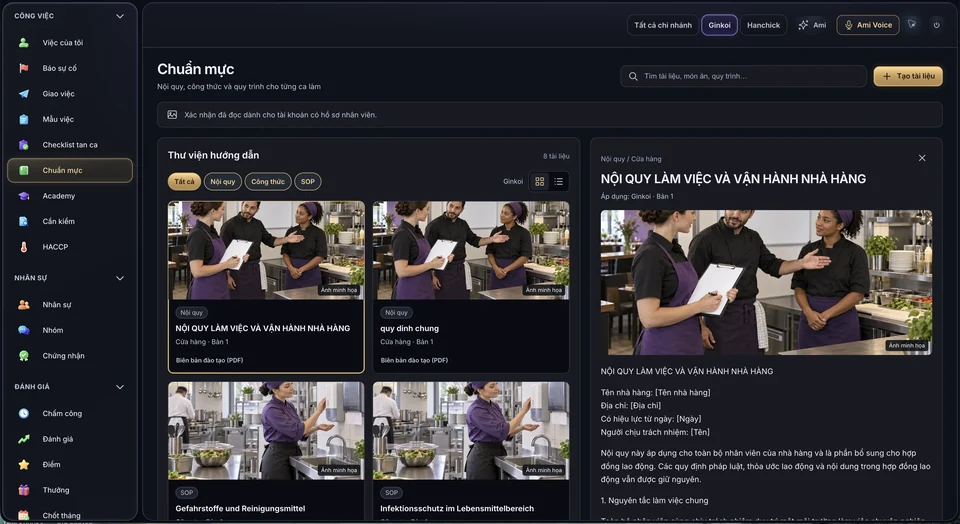
Task: Focus the Tìm tài liệu search field
Action: click(x=743, y=77)
